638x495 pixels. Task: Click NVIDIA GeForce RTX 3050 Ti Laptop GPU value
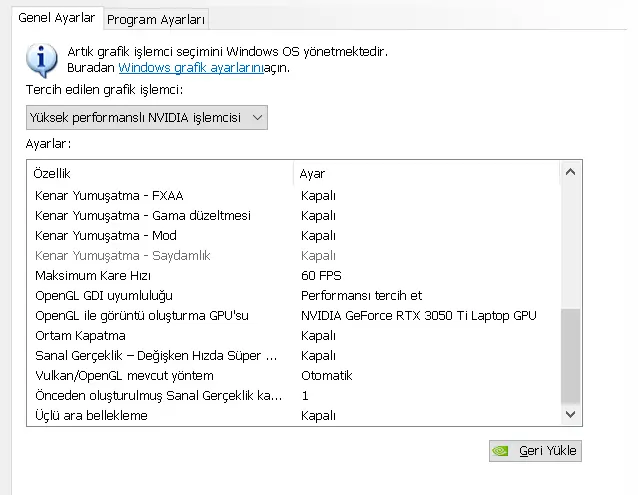419,316
